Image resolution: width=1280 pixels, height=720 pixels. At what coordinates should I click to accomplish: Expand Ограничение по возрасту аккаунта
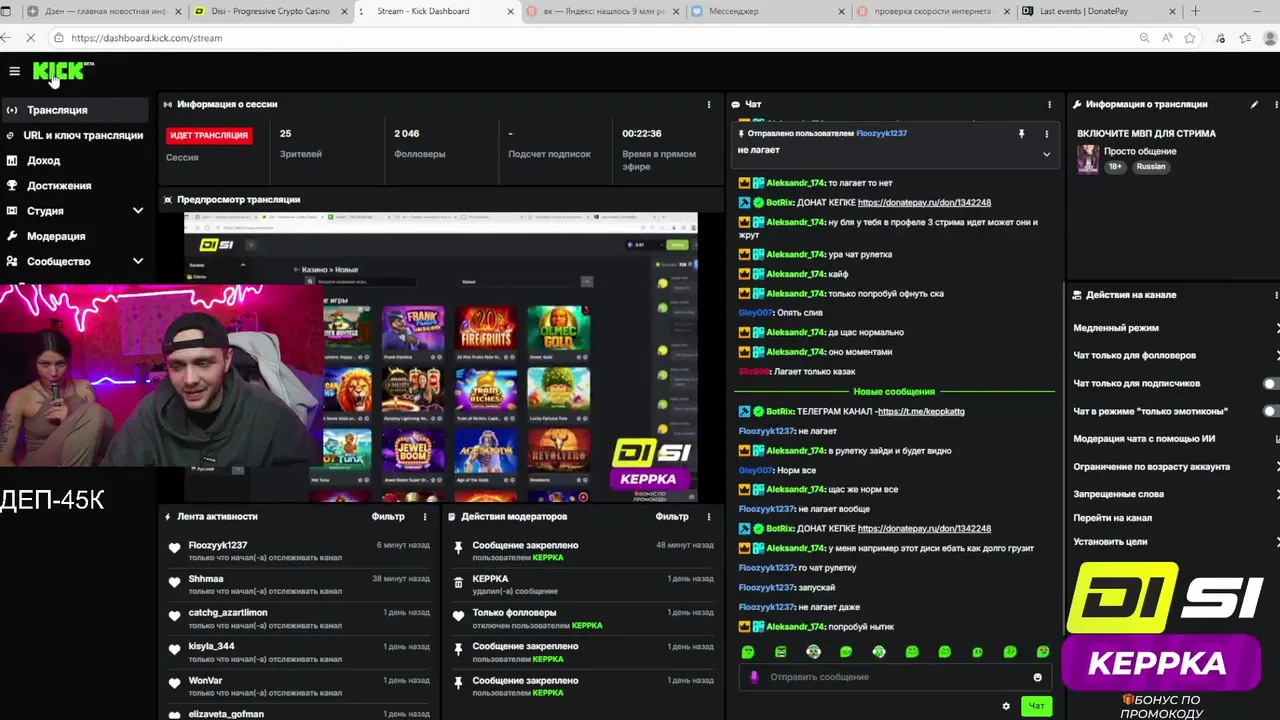[x=1176, y=467]
